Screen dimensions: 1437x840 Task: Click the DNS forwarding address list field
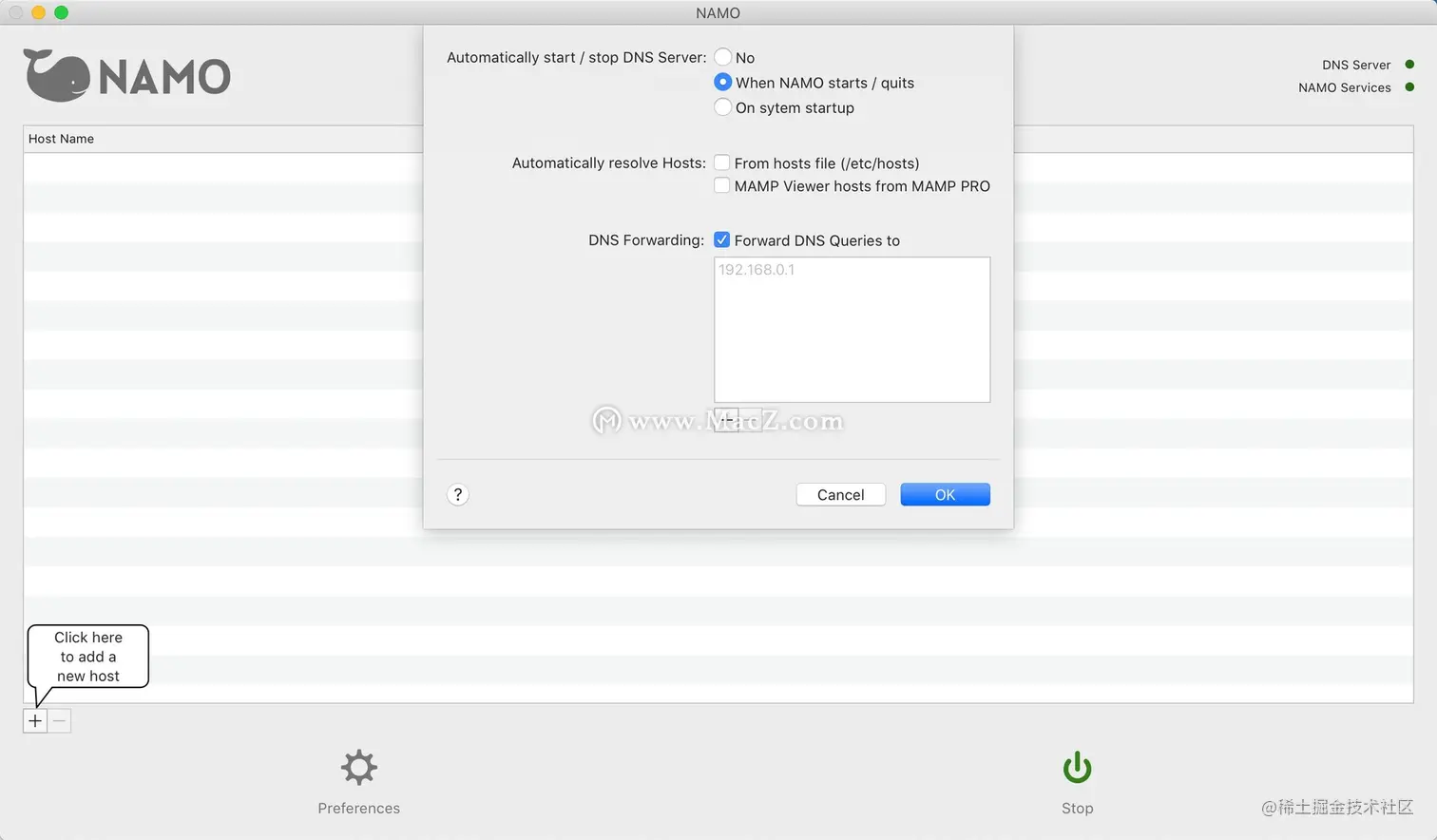click(852, 330)
